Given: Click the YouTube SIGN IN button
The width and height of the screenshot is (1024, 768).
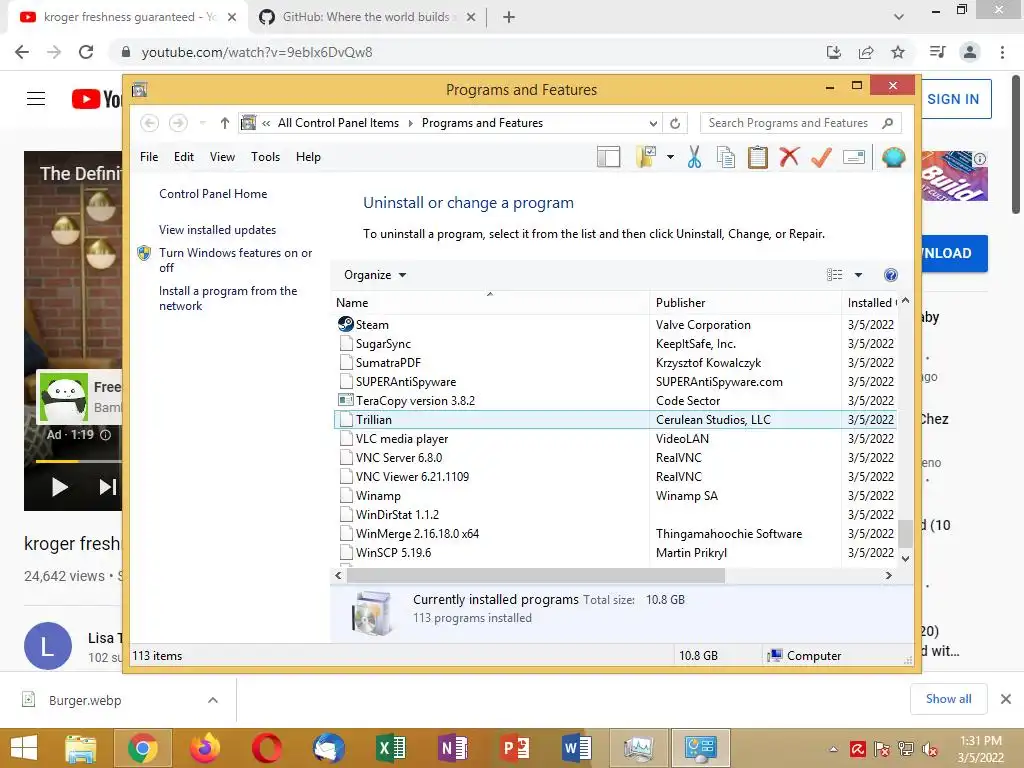Looking at the screenshot, I should coord(956,99).
